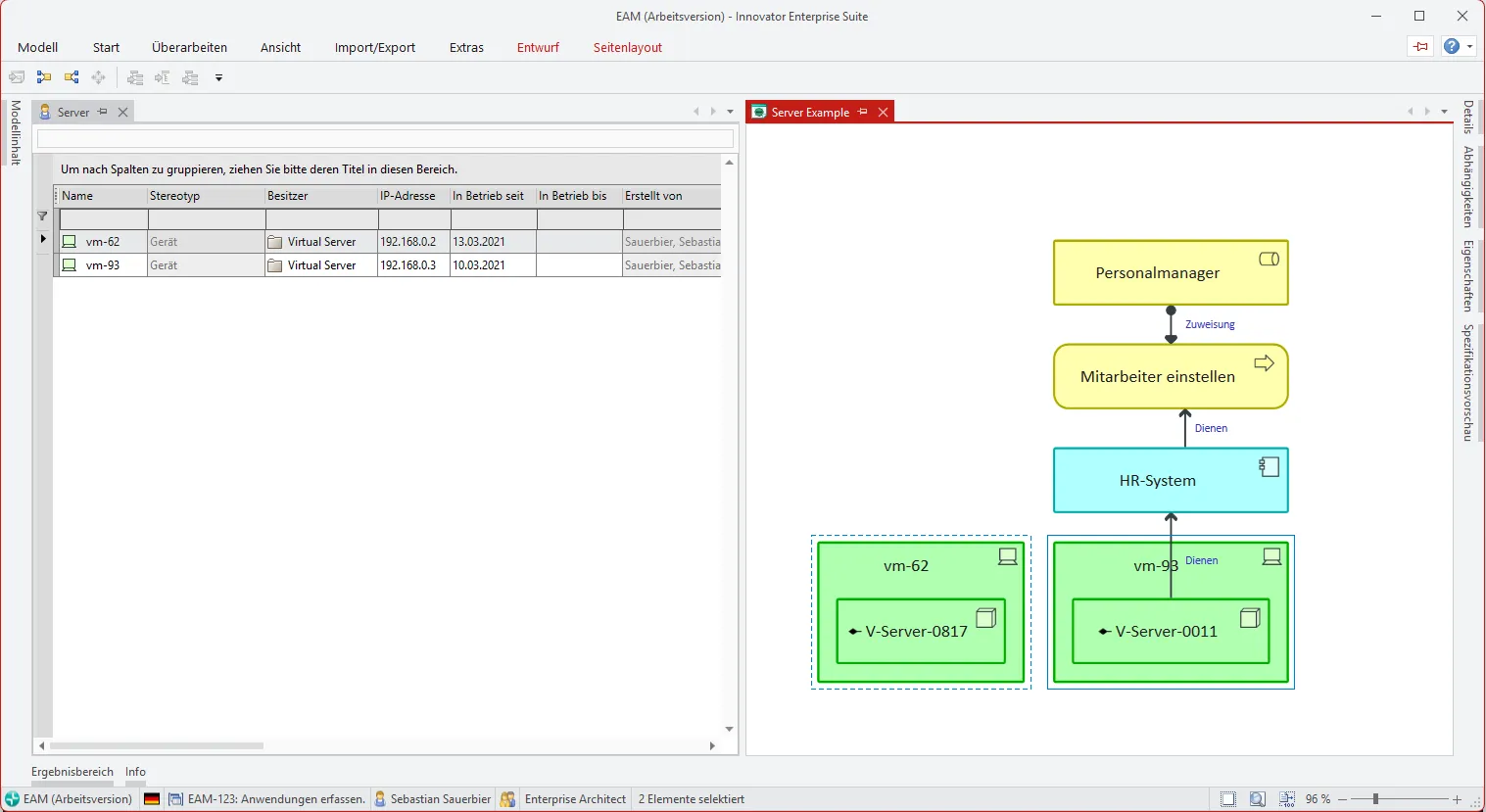Open the Eigenschaften panel on the right edge

click(1467, 277)
